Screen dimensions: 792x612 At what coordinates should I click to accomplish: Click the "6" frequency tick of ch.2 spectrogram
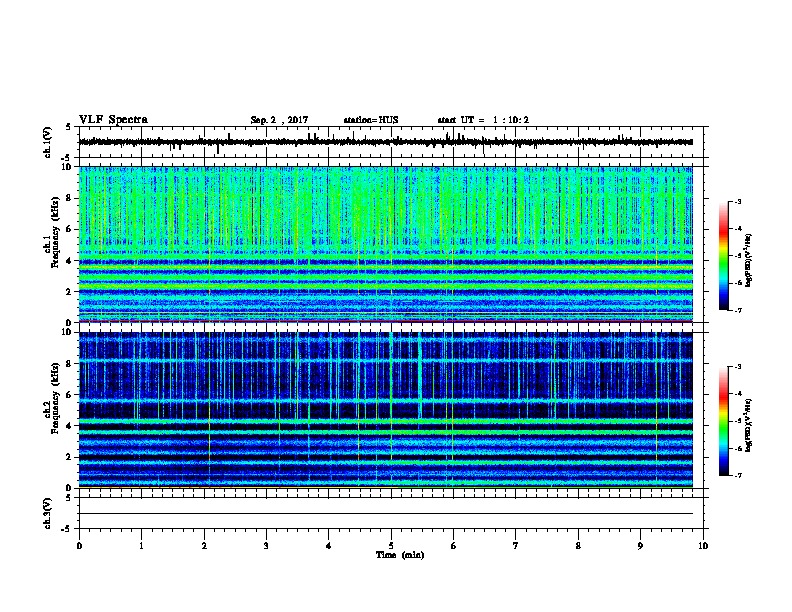[x=68, y=395]
